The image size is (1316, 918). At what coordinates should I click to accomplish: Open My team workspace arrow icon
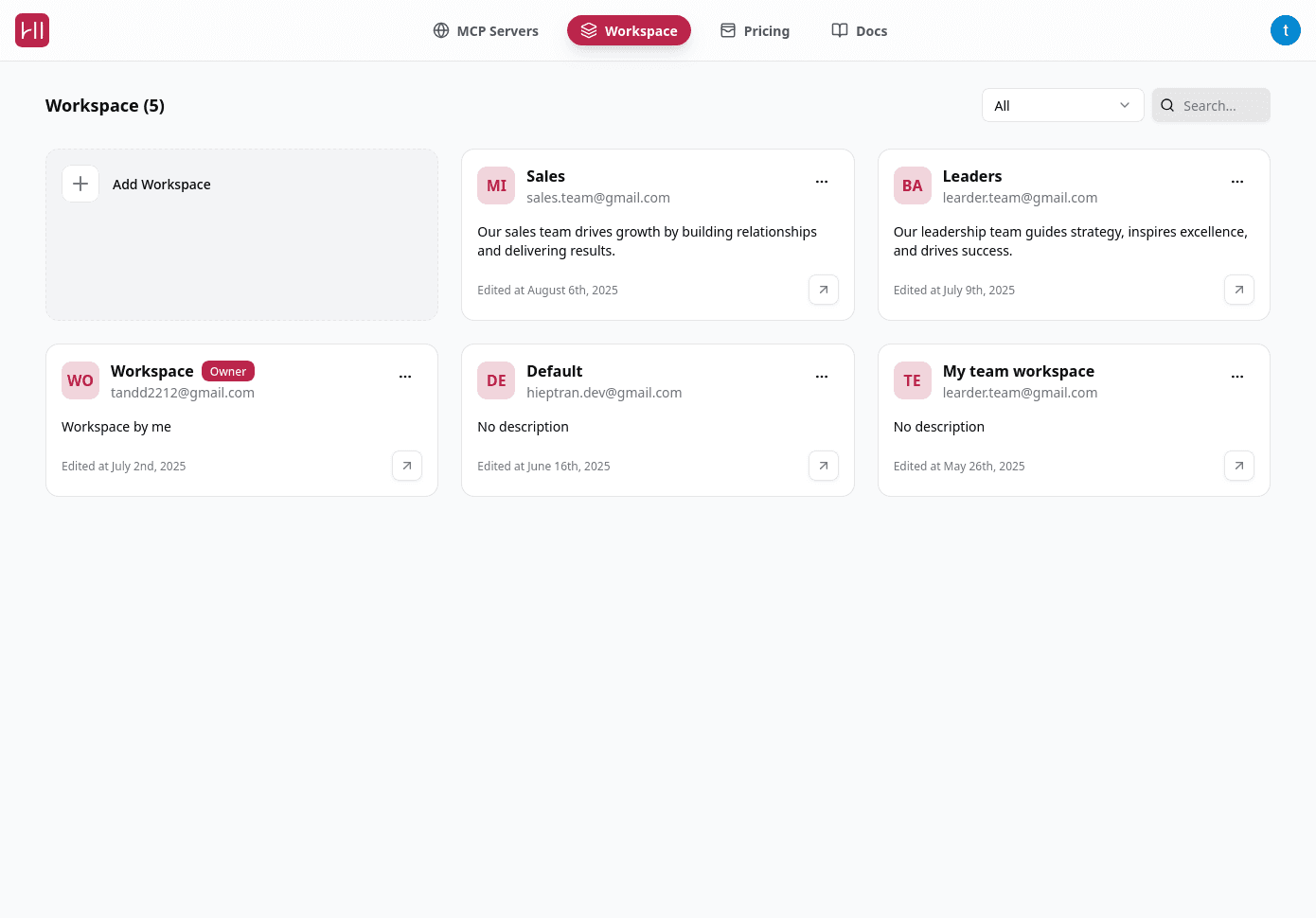pos(1238,466)
